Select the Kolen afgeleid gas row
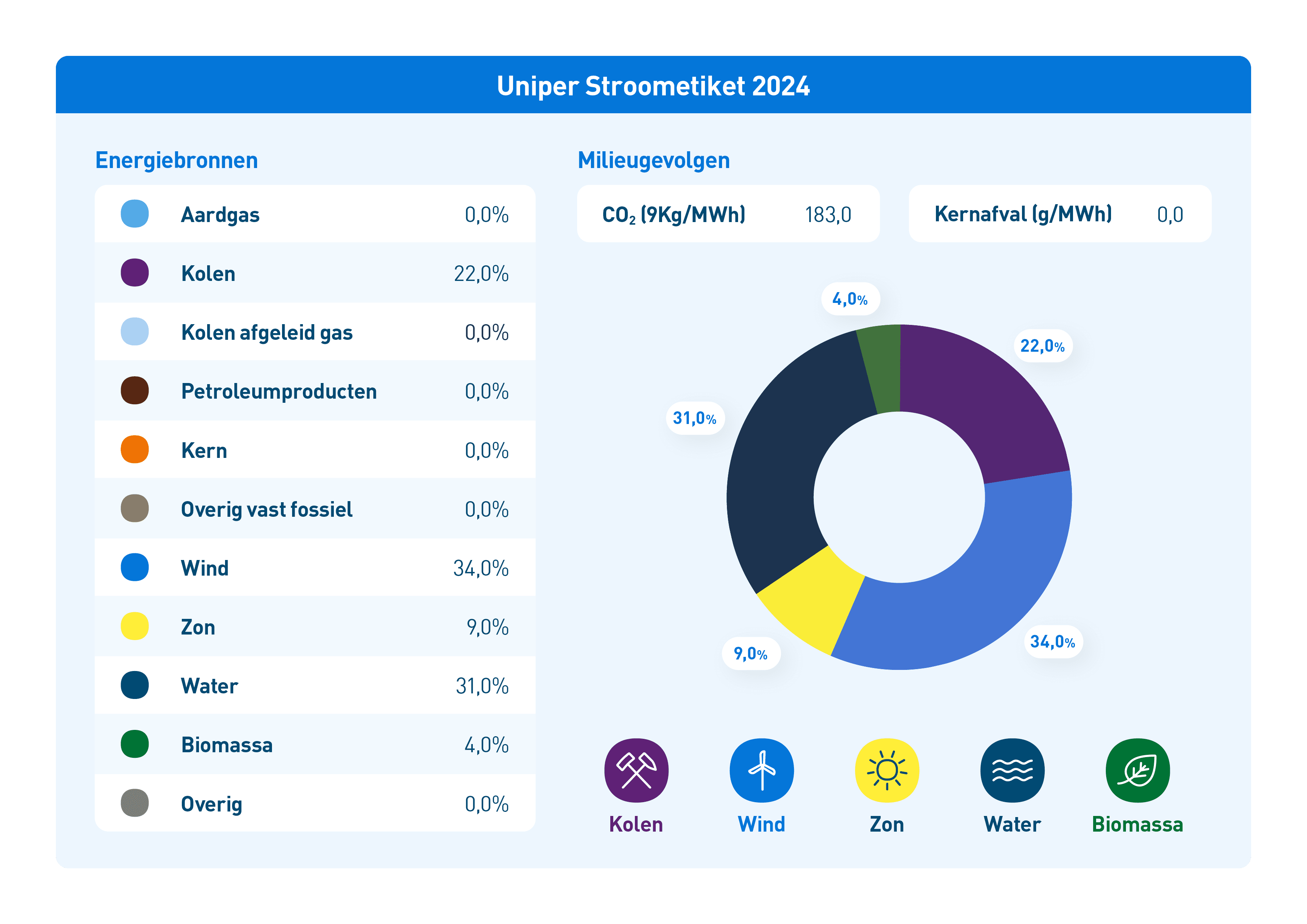The height and width of the screenshot is (924, 1307). 315,332
